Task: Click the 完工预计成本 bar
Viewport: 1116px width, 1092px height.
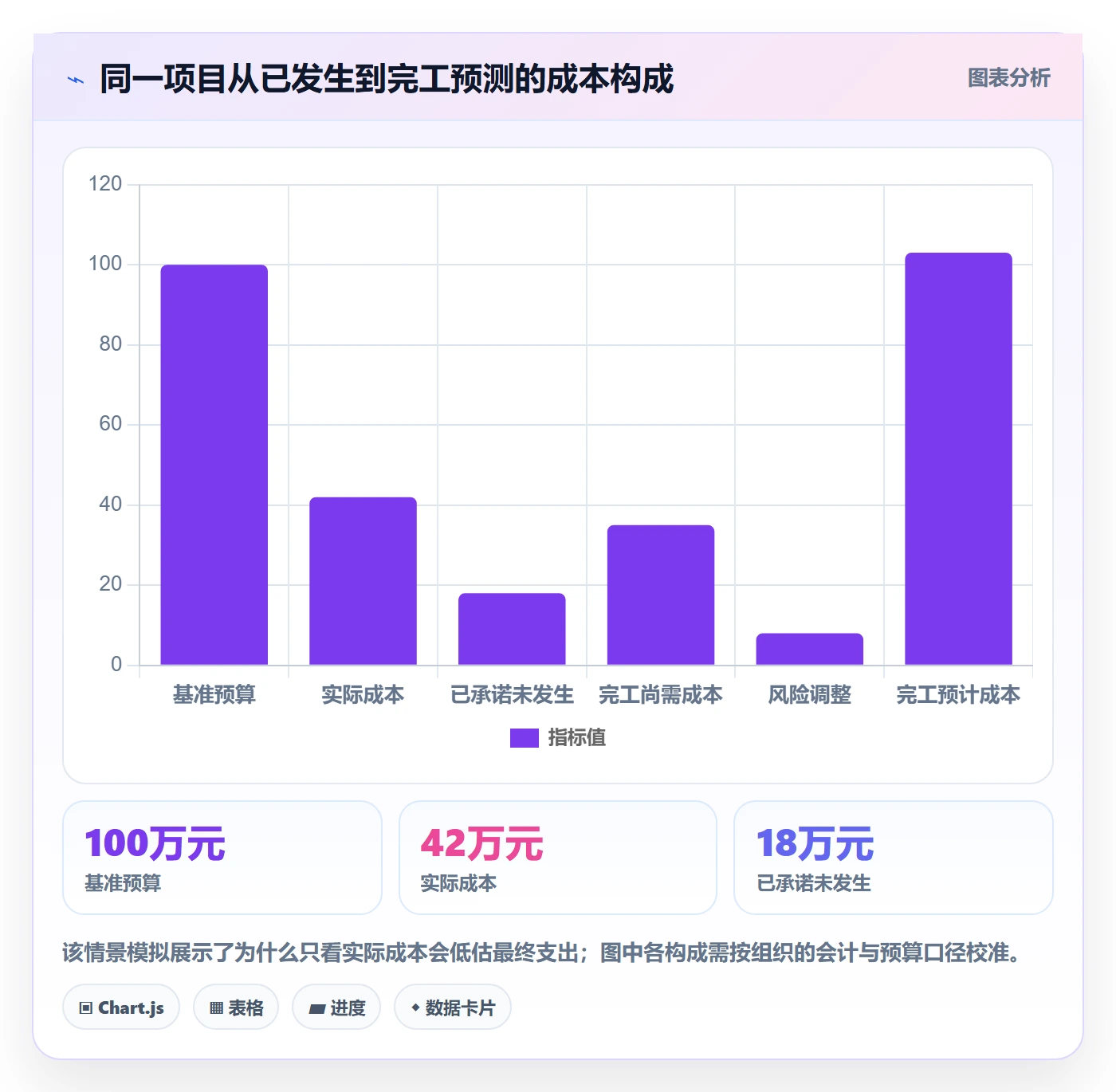Action: point(958,458)
